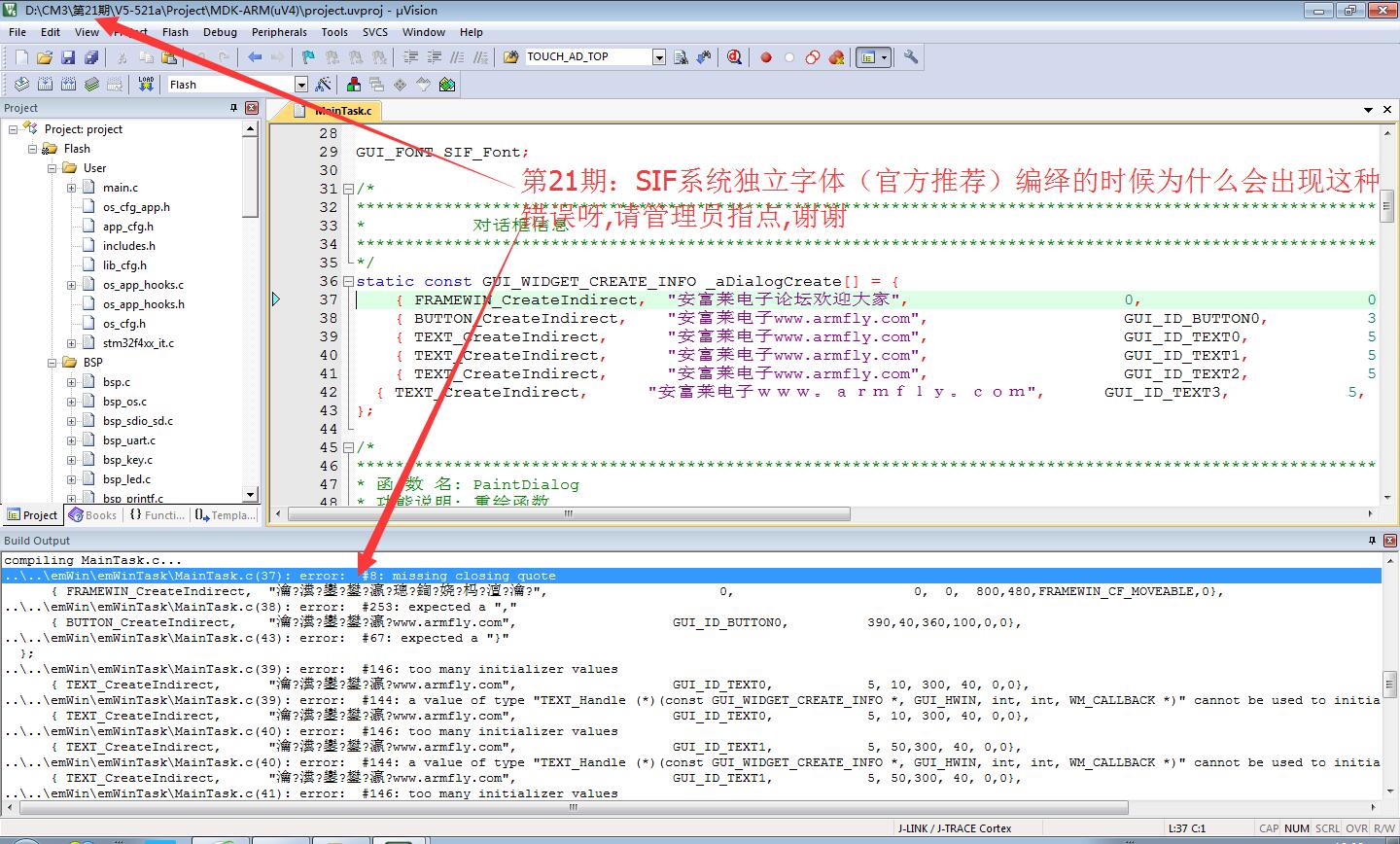Unindent the selected lines
The height and width of the screenshot is (844, 1400).
[x=434, y=57]
